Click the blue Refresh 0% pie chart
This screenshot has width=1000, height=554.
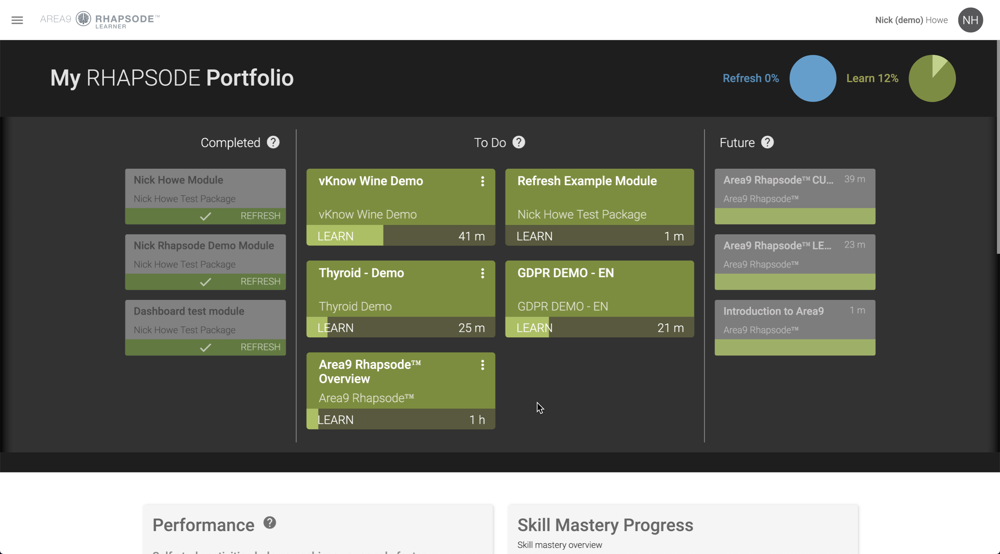pos(812,78)
